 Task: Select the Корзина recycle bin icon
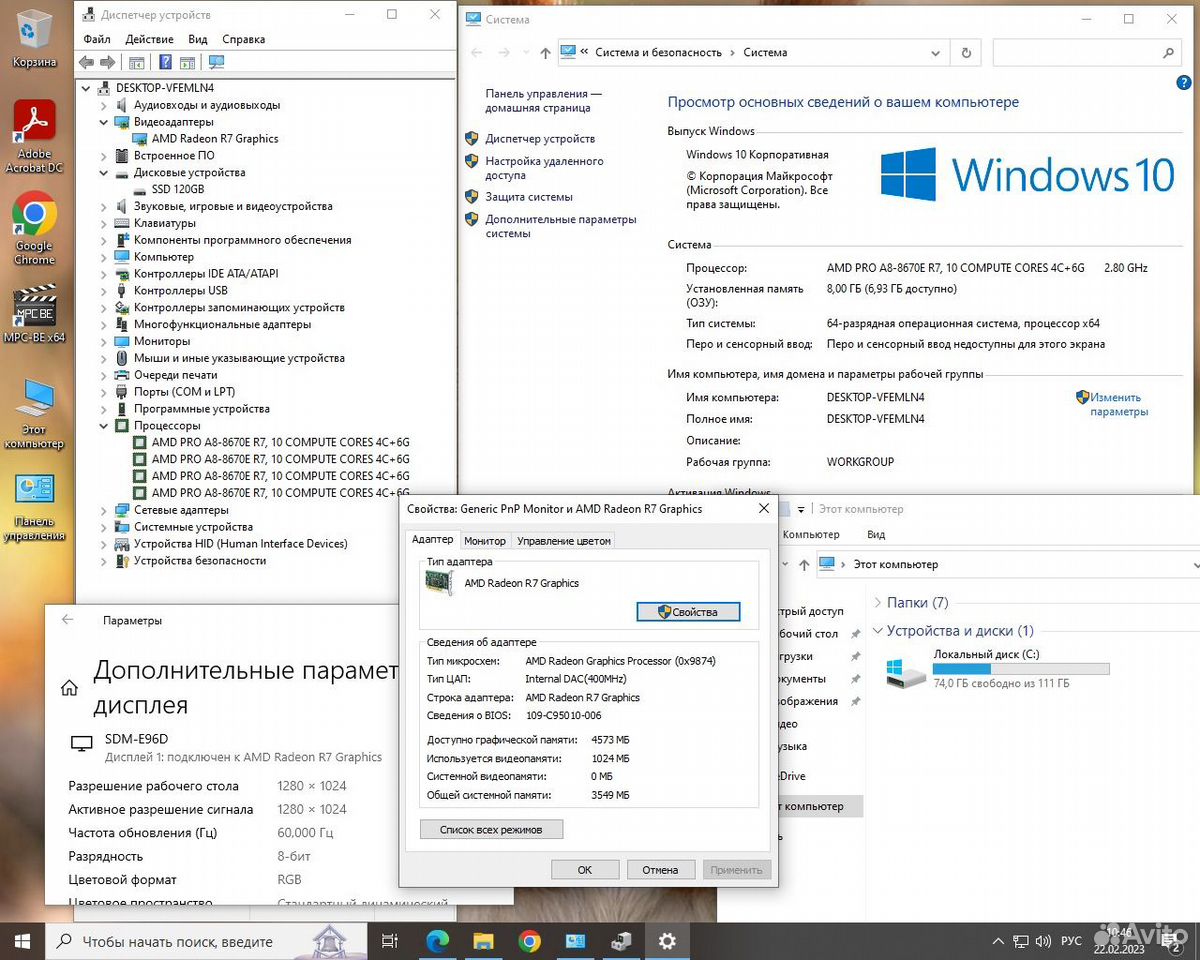pos(34,38)
